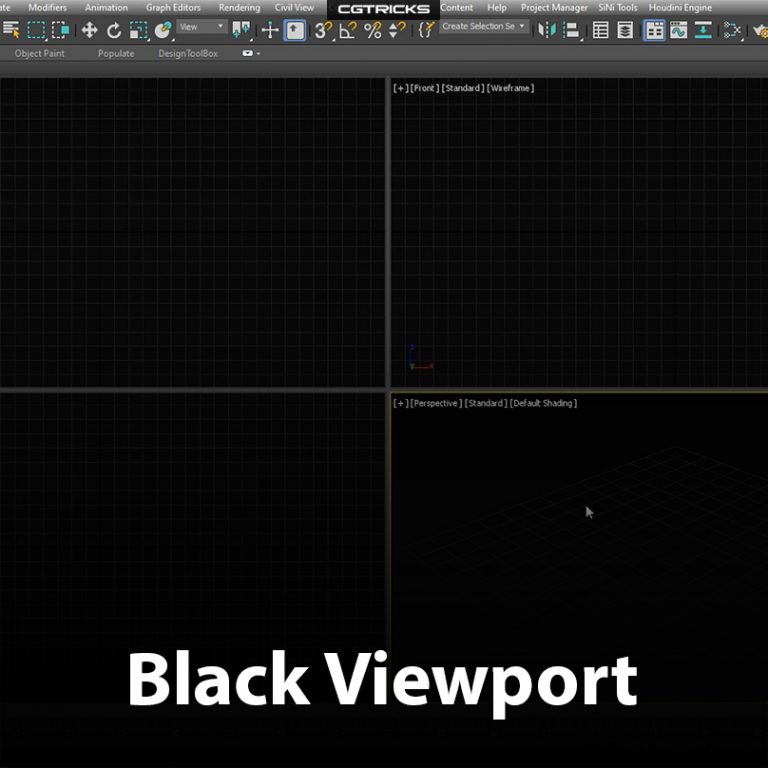Click the Select by Name icon
This screenshot has width=768, height=768.
12,30
